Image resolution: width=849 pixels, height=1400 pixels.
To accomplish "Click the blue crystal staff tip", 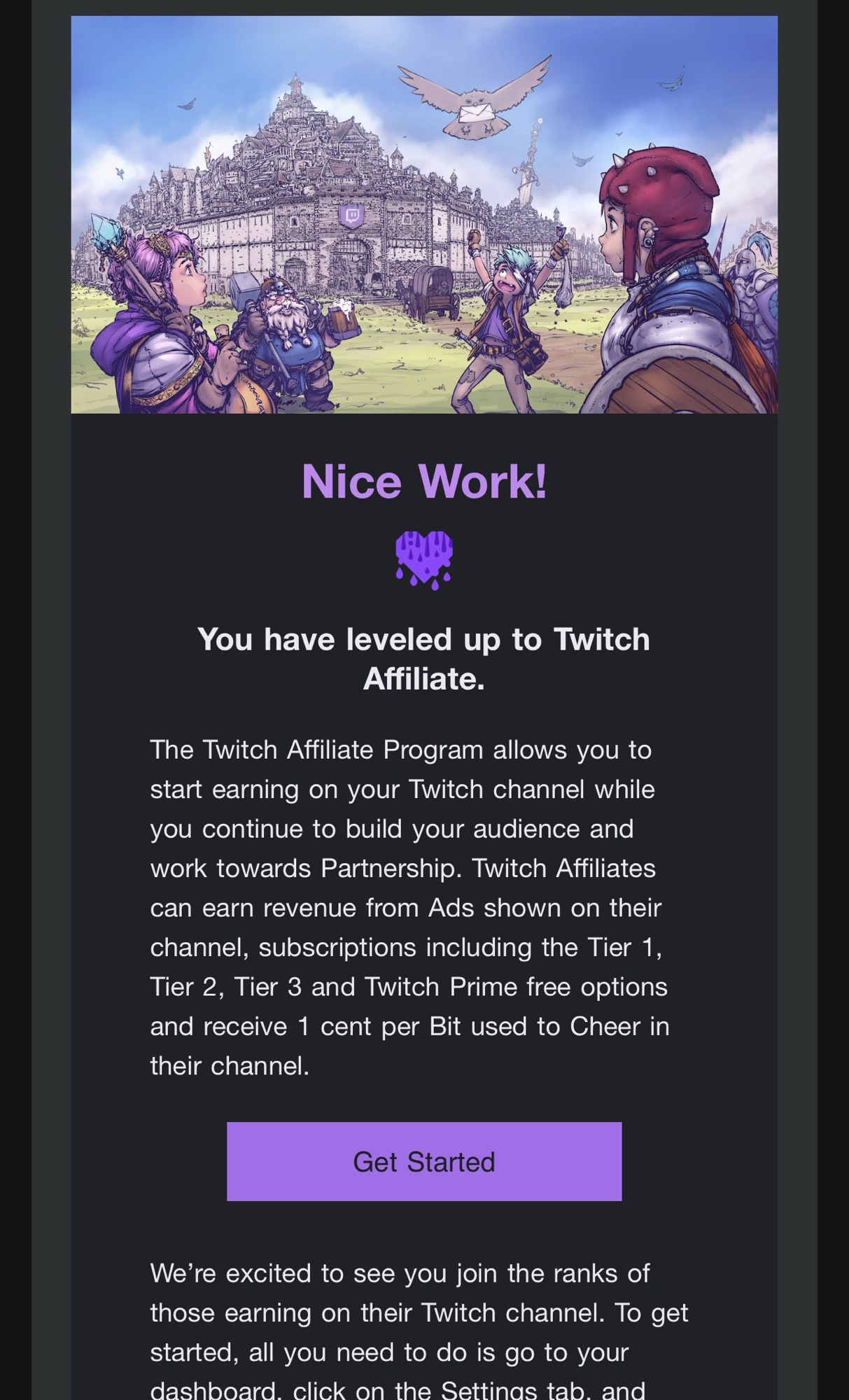I will (x=105, y=232).
